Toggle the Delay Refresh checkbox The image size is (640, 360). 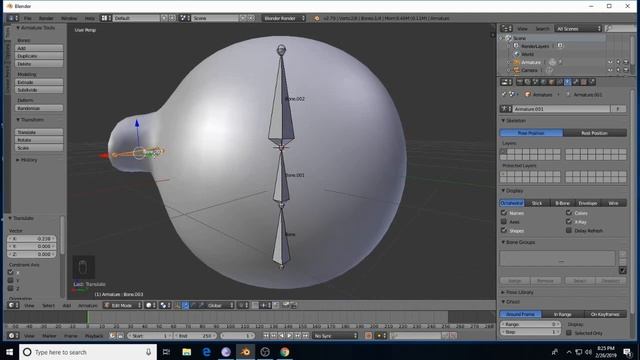pos(569,230)
